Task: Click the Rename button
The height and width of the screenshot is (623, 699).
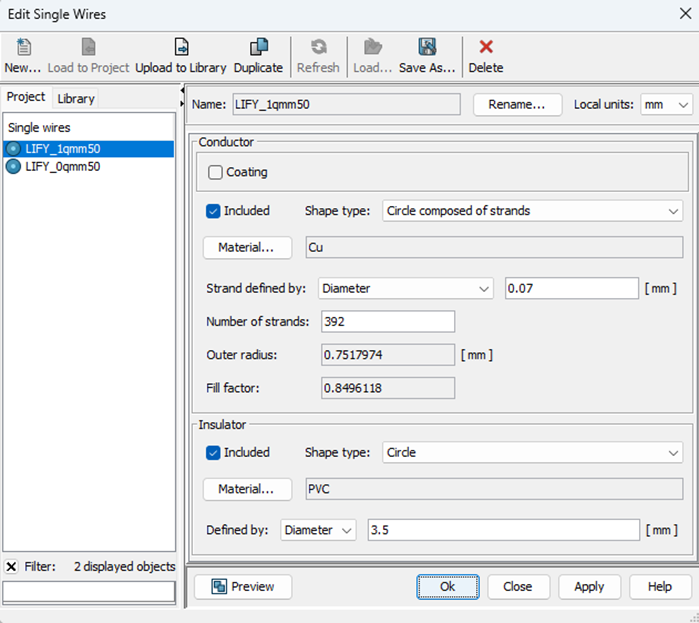Action: (515, 105)
